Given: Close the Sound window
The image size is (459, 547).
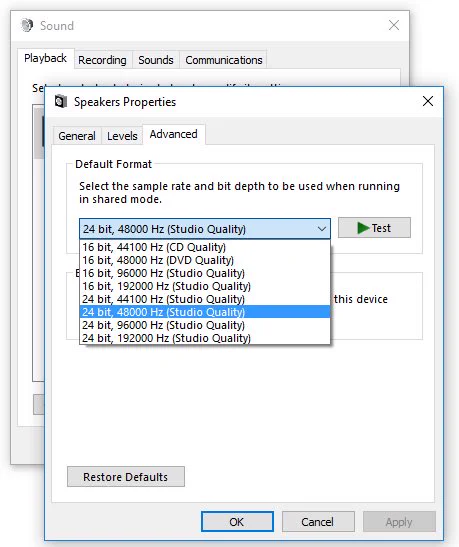Looking at the screenshot, I should click(x=394, y=25).
